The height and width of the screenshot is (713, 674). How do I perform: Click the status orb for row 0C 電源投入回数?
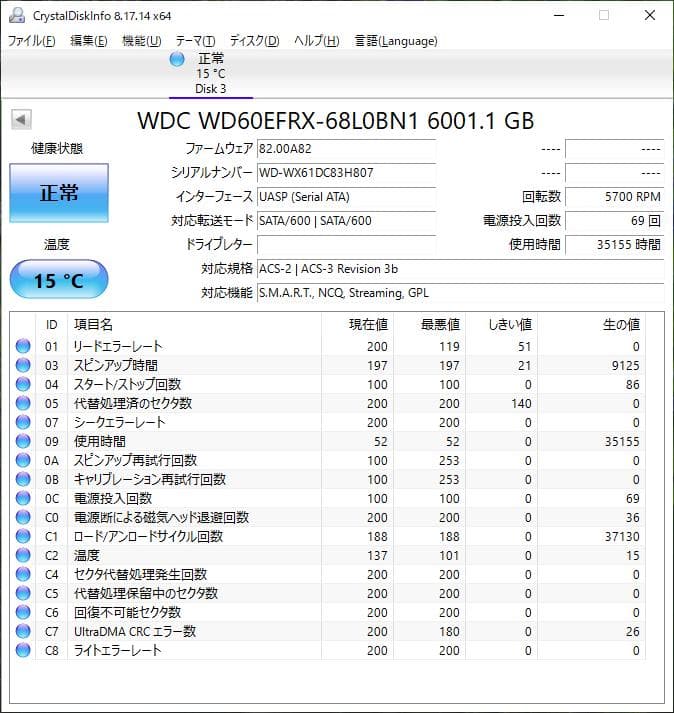pos(23,498)
